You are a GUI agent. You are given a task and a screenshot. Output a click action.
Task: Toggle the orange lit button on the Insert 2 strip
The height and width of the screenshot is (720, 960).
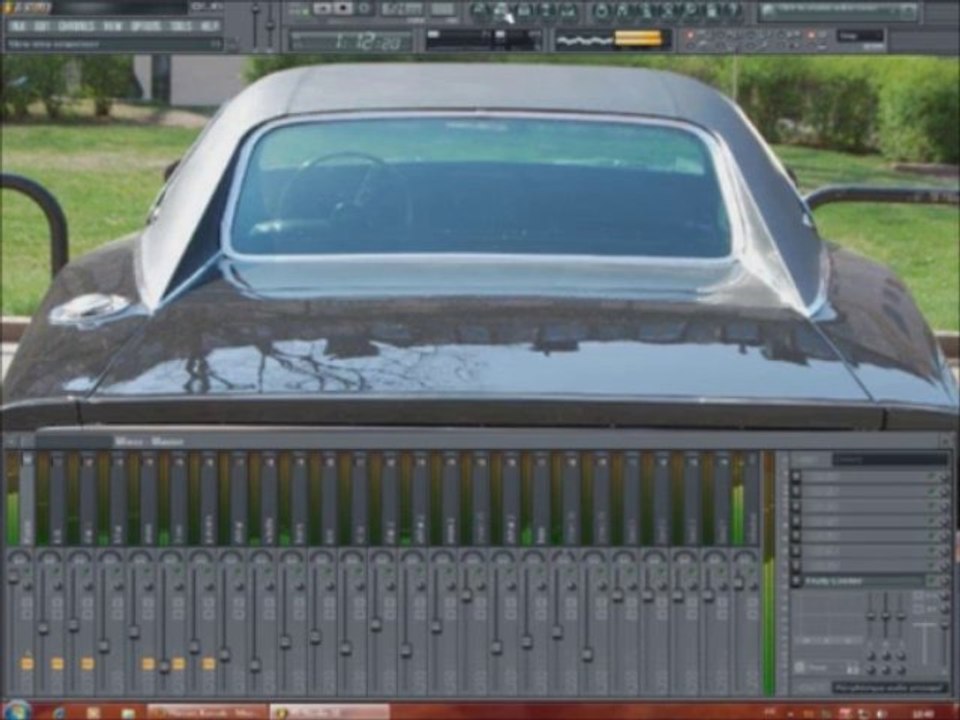click(87, 663)
